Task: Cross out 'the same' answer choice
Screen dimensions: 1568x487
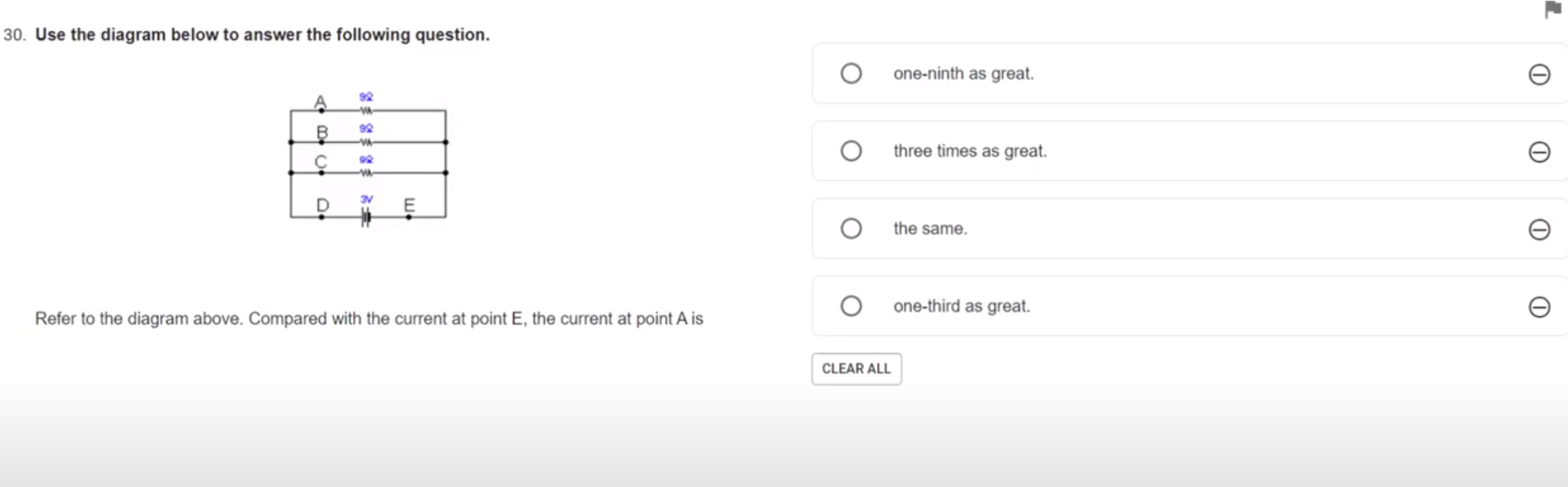Action: tap(1539, 230)
